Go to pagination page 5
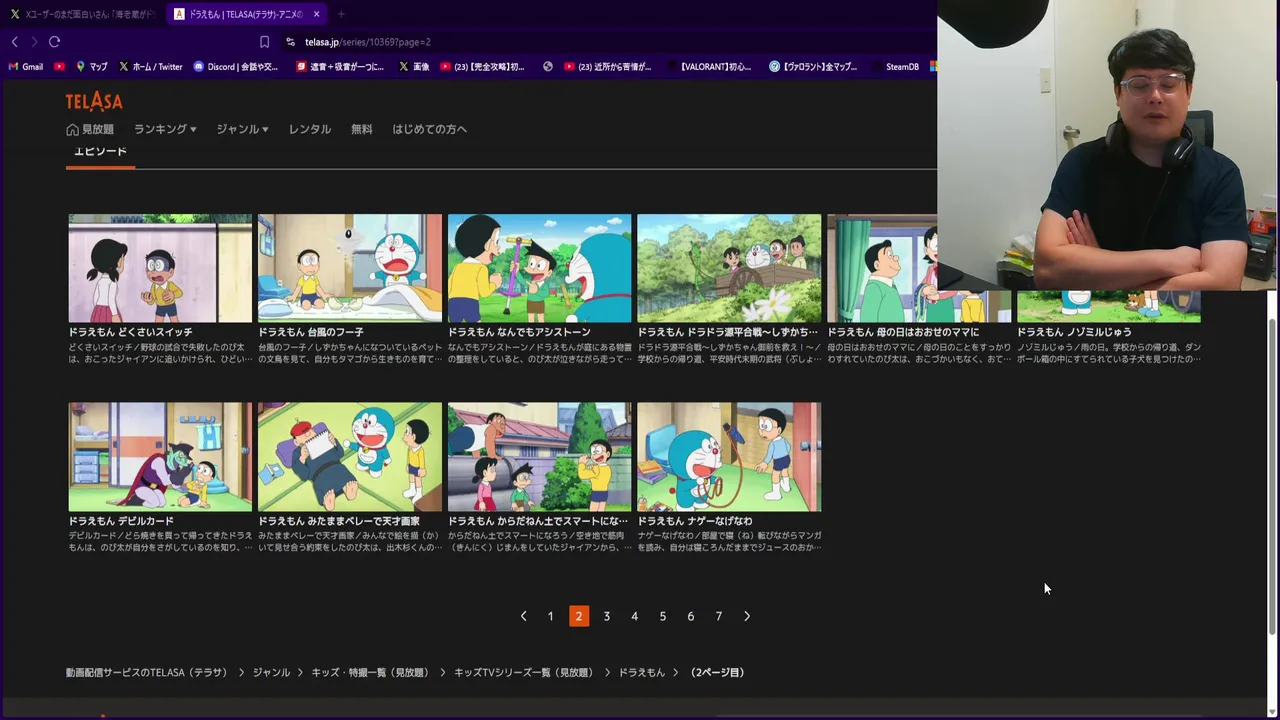 662,616
